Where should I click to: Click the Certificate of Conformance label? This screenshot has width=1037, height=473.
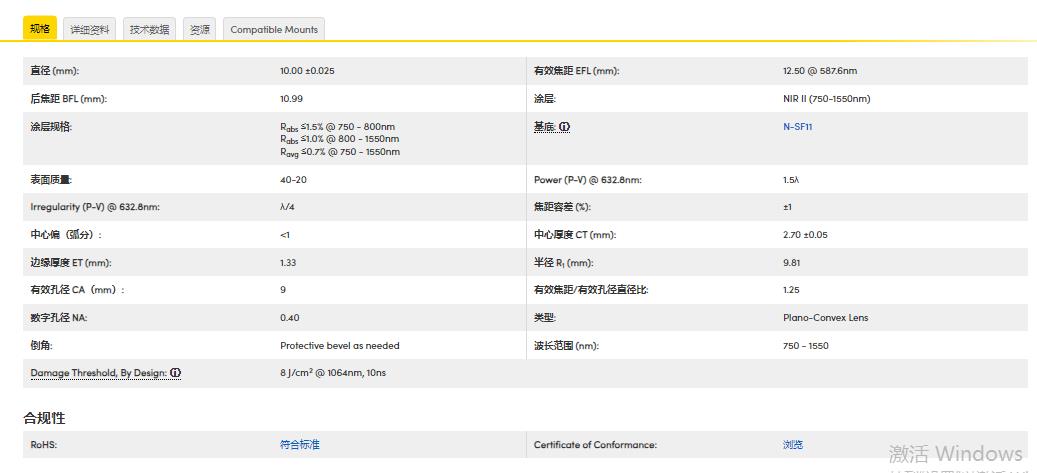595,445
